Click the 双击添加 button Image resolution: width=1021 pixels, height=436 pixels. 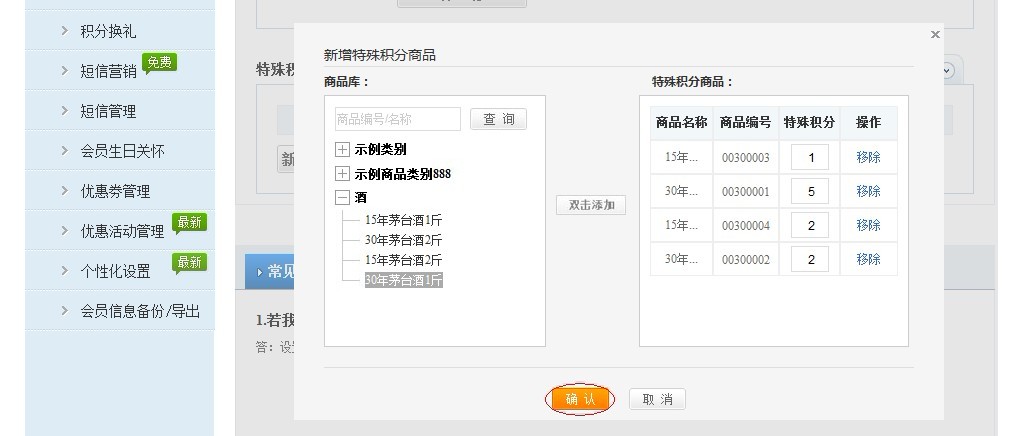[590, 205]
